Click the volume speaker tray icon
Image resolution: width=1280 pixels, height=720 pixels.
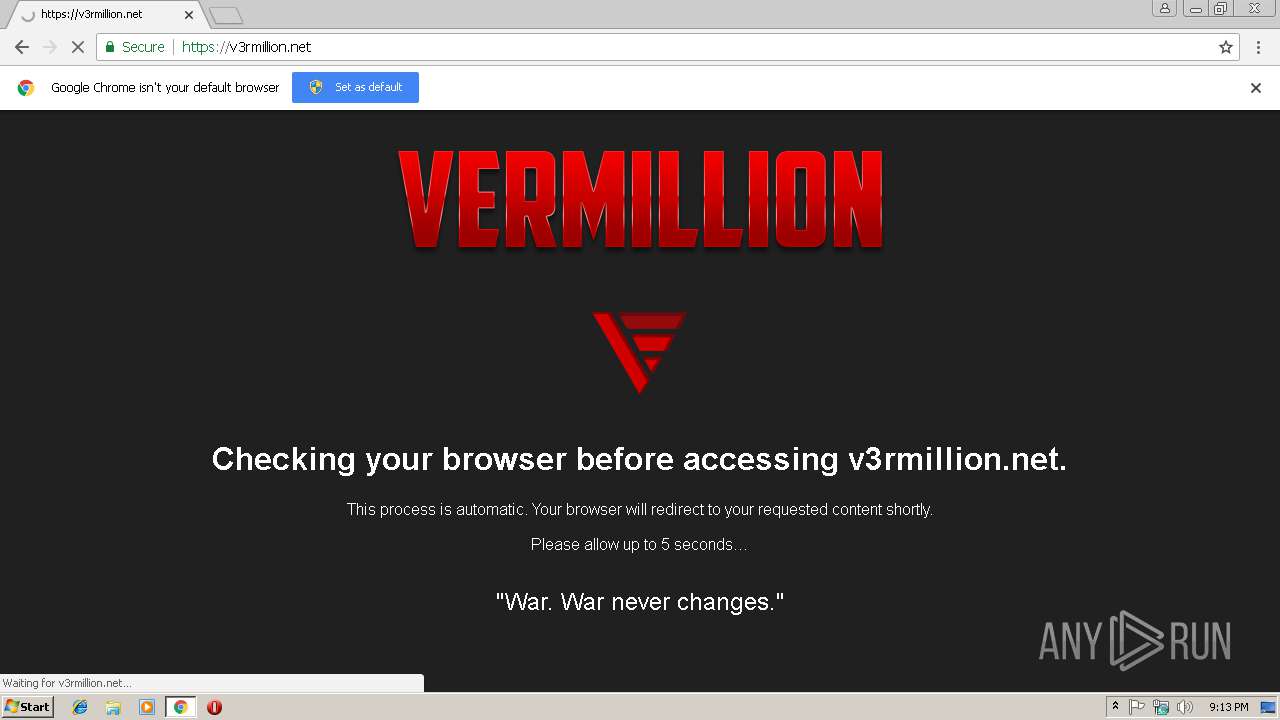tap(1185, 707)
